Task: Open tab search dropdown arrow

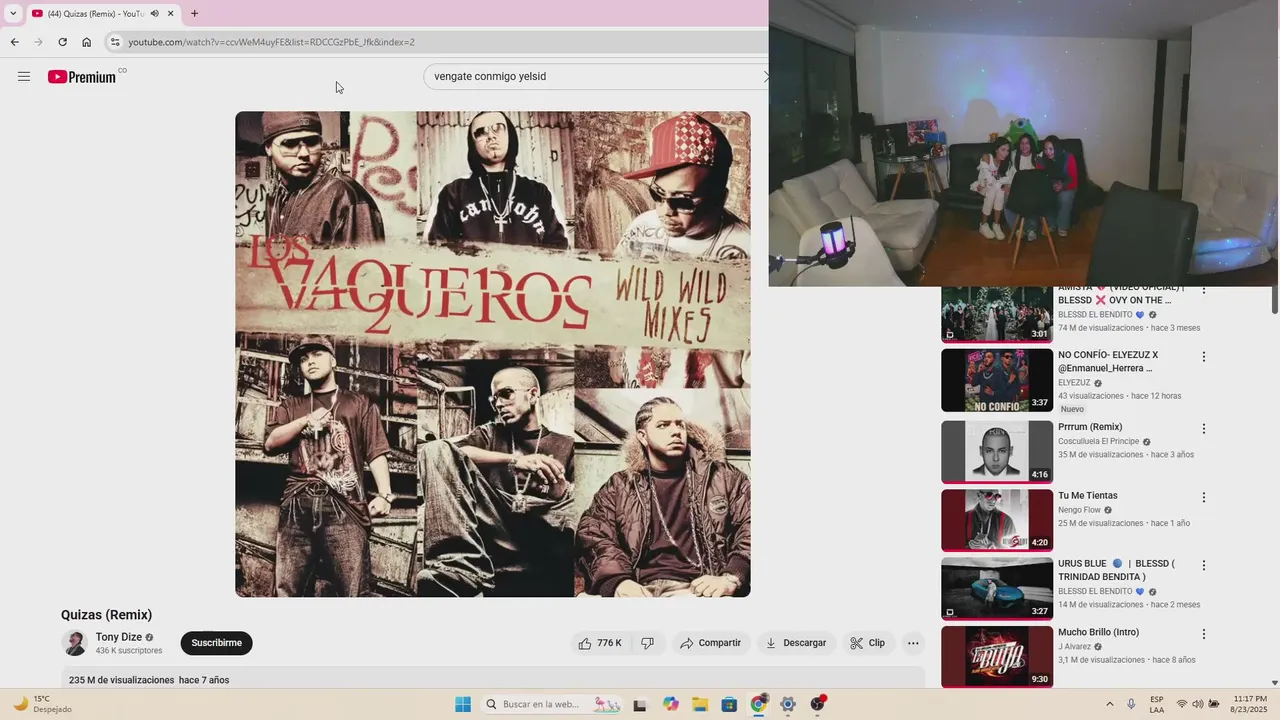Action: pos(13,13)
